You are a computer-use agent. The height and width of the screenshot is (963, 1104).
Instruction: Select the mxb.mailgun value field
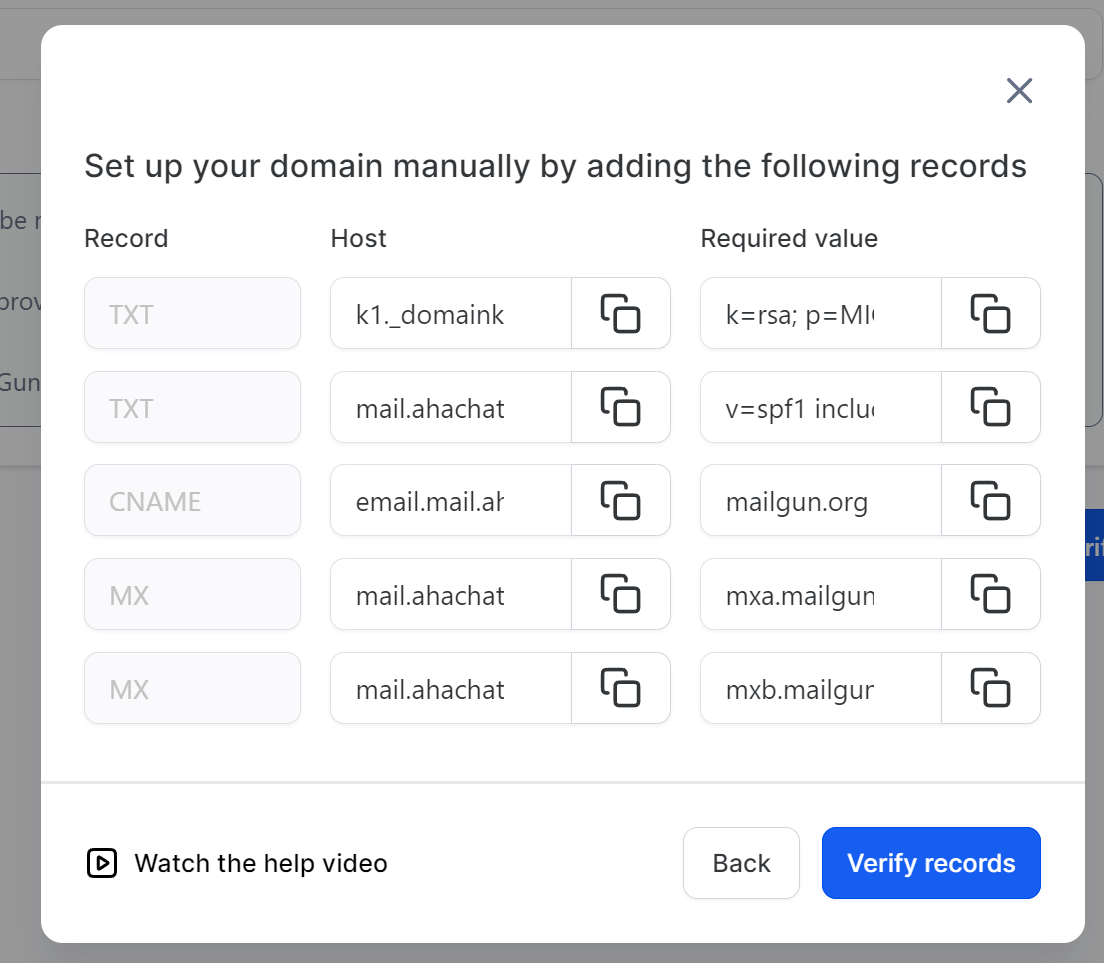pos(821,688)
